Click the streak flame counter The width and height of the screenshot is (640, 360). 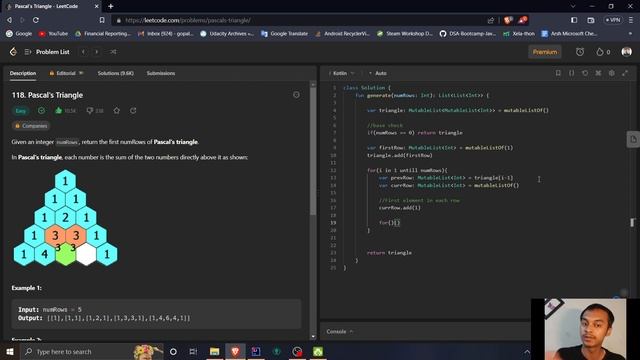[603, 52]
